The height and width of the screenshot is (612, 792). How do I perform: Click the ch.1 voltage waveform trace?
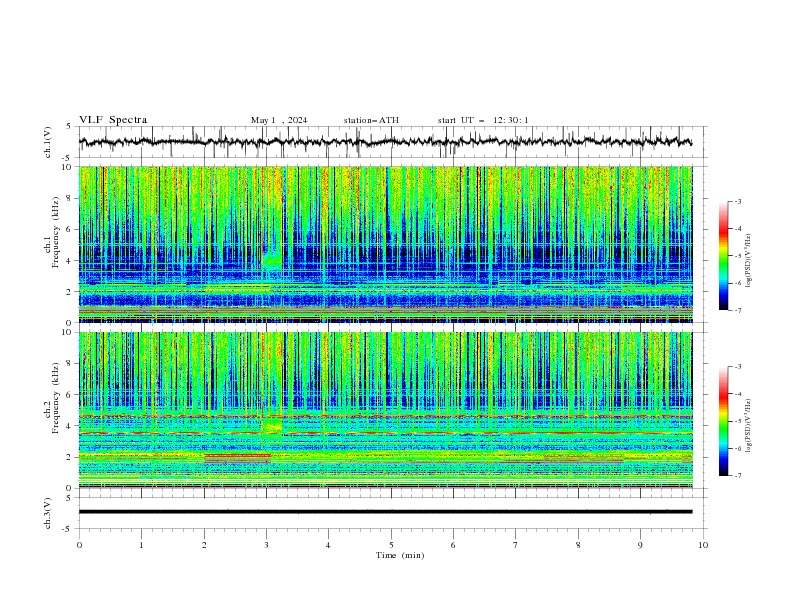click(x=385, y=142)
